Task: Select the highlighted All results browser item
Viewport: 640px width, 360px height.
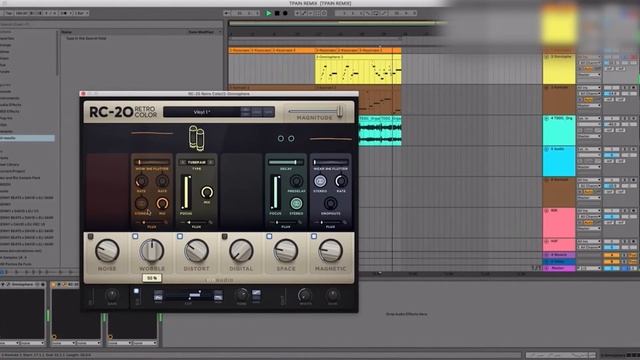Action: click(27, 138)
